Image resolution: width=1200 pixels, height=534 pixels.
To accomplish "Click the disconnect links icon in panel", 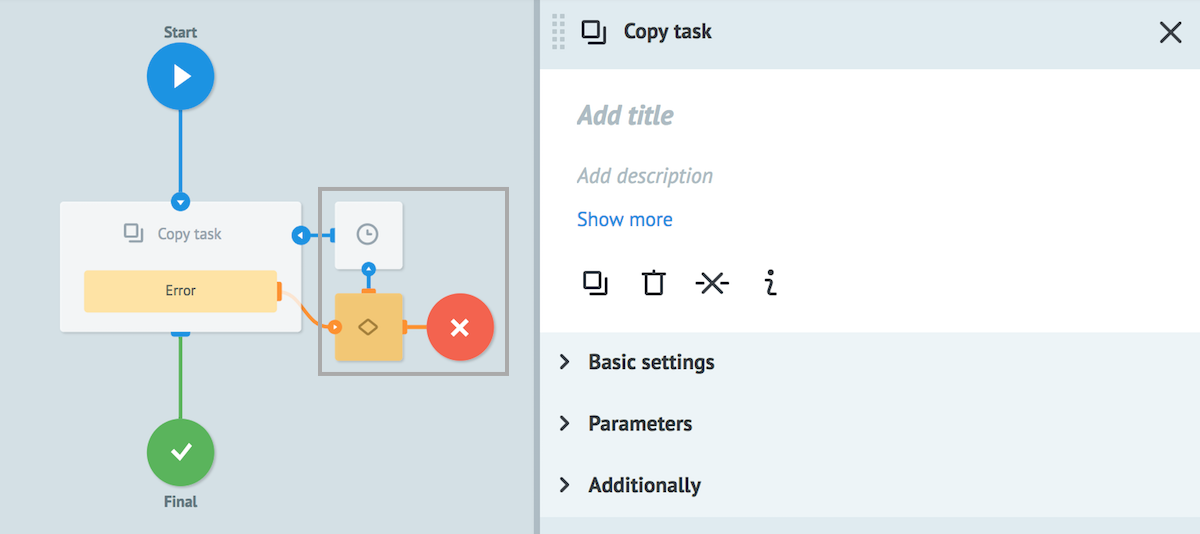I will pos(712,284).
